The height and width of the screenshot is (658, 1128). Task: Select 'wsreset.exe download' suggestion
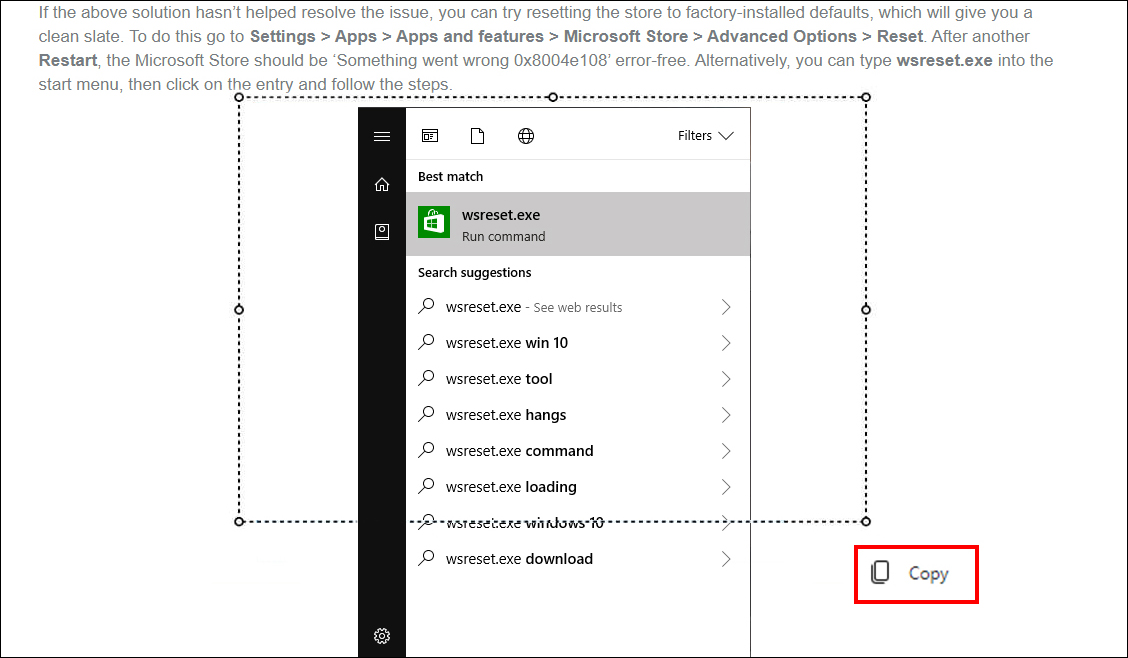(x=578, y=559)
